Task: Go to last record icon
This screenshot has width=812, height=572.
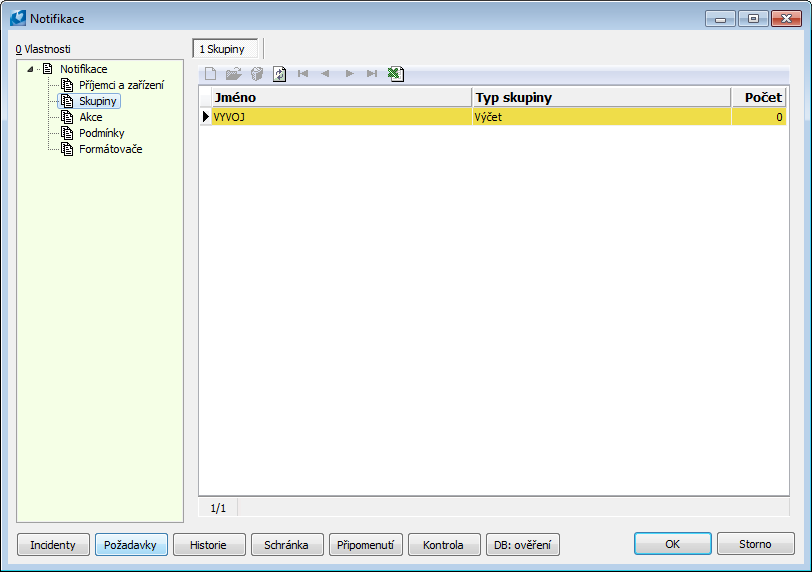Action: (x=372, y=74)
